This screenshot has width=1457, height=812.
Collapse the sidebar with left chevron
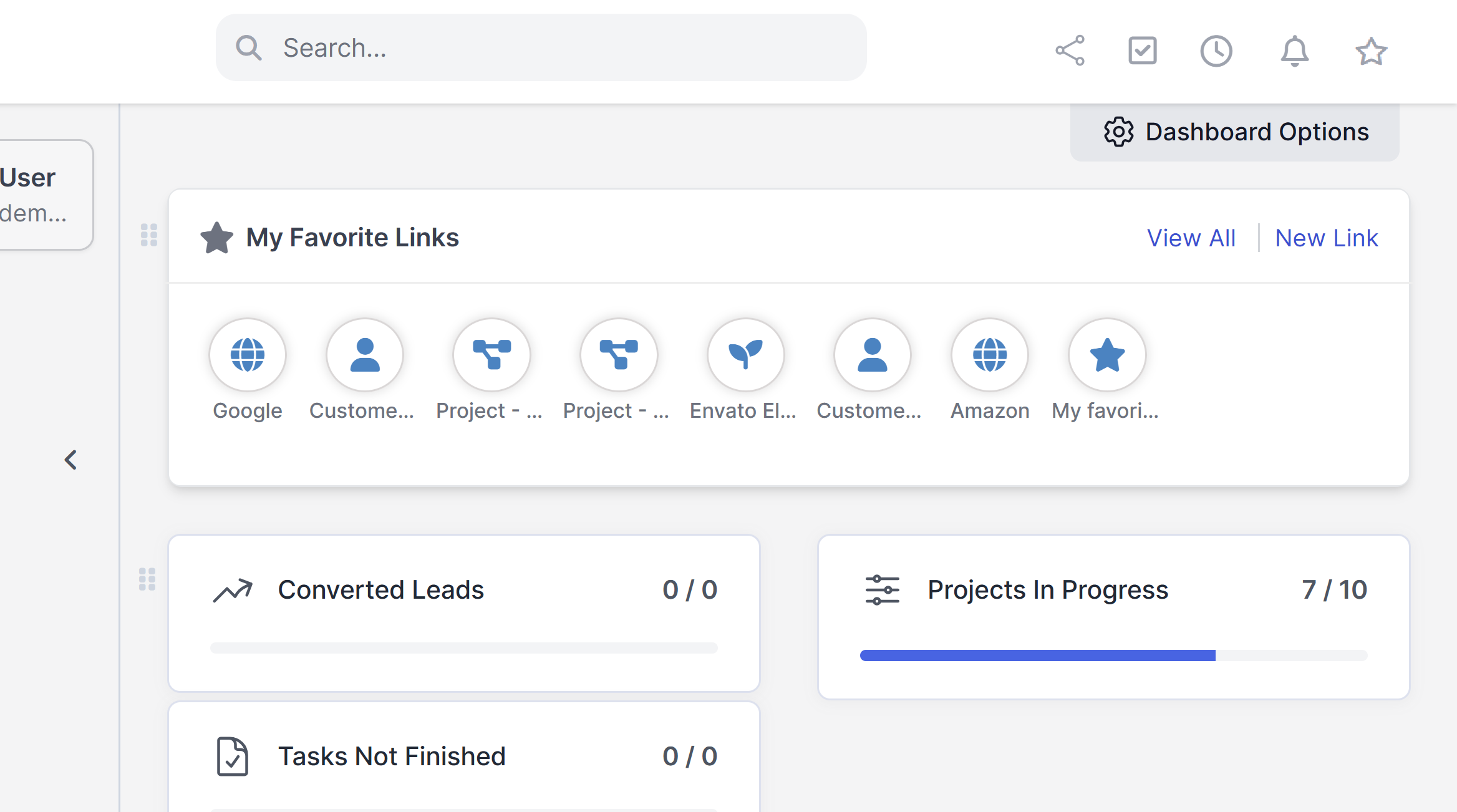click(x=70, y=460)
